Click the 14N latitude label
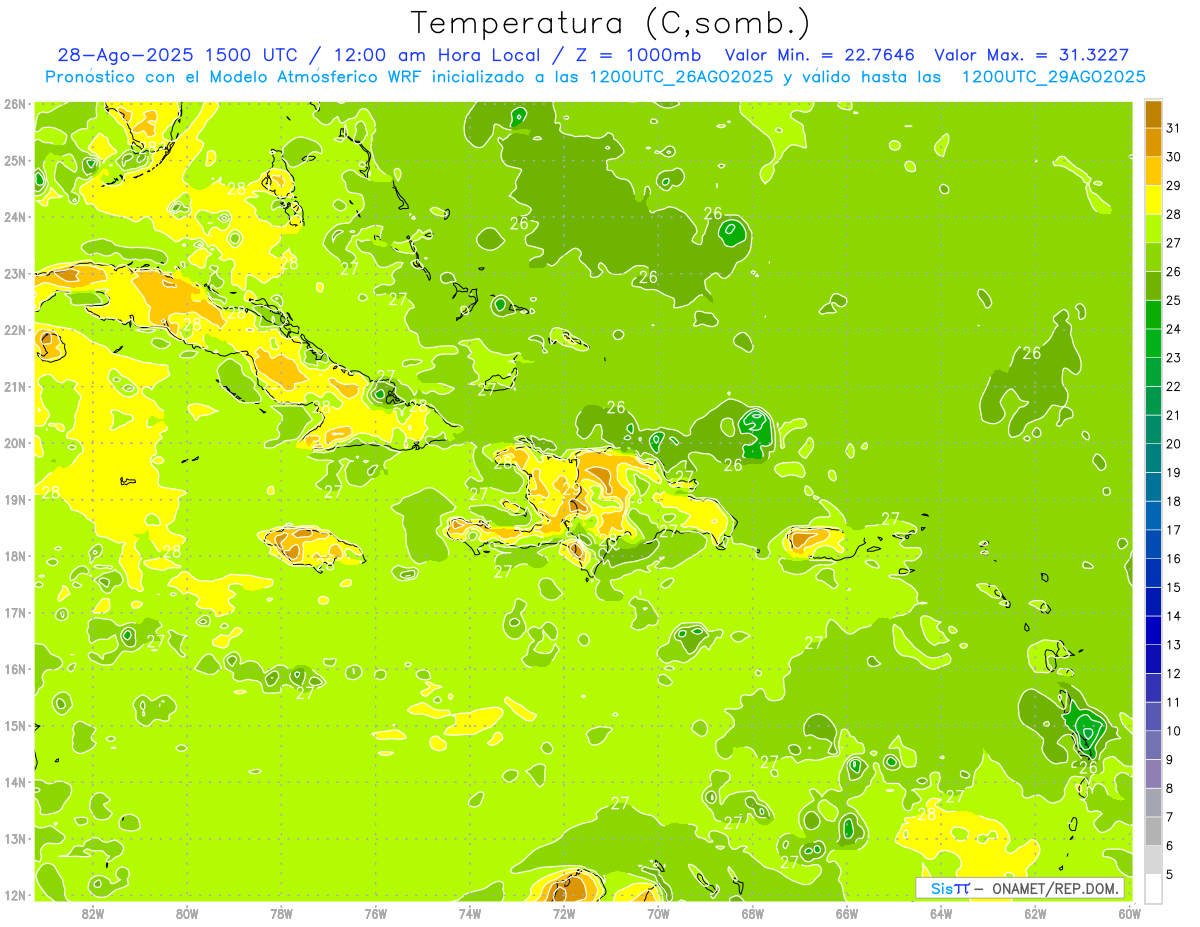The image size is (1200, 927). pos(15,782)
